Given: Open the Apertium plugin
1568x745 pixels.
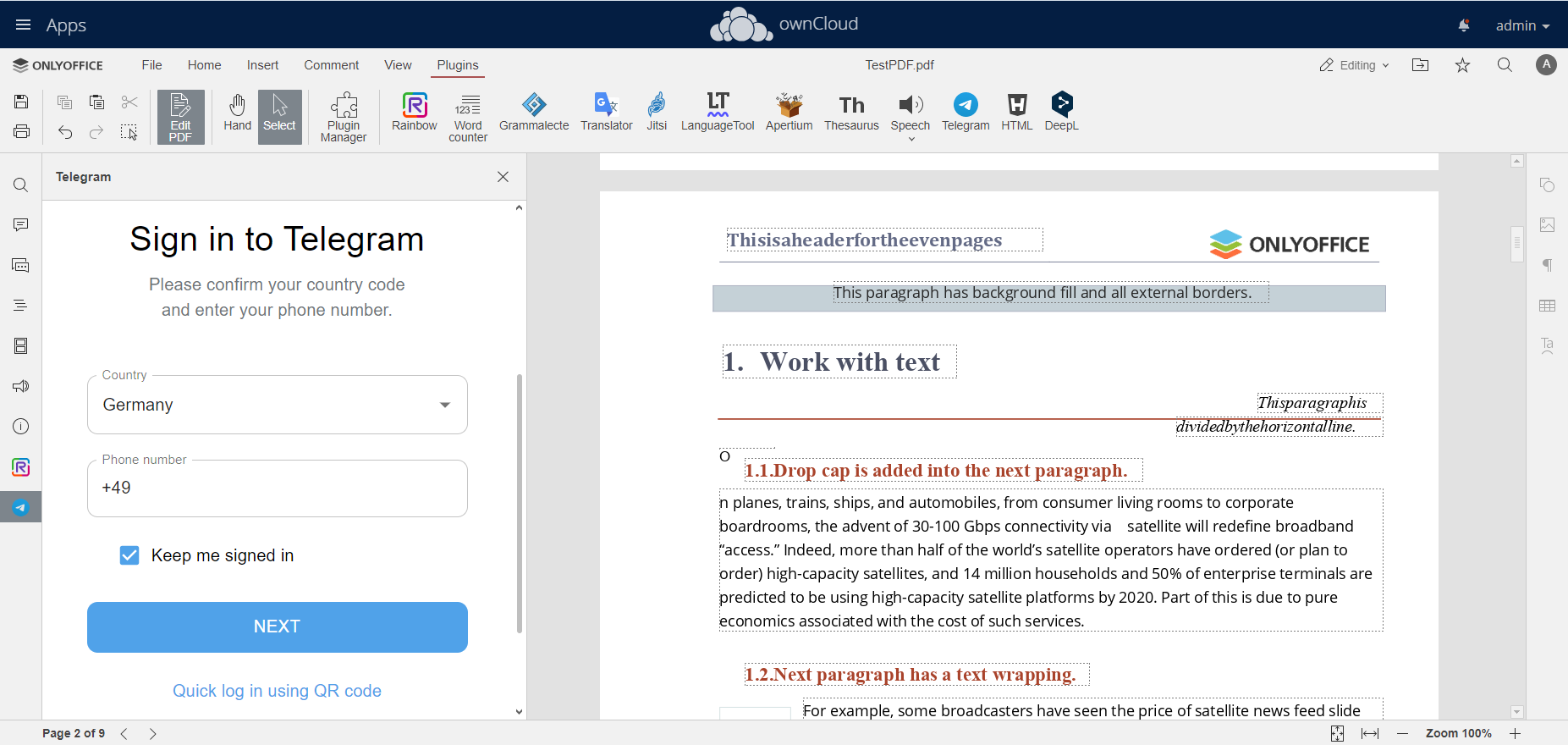Looking at the screenshot, I should pyautogui.click(x=789, y=113).
